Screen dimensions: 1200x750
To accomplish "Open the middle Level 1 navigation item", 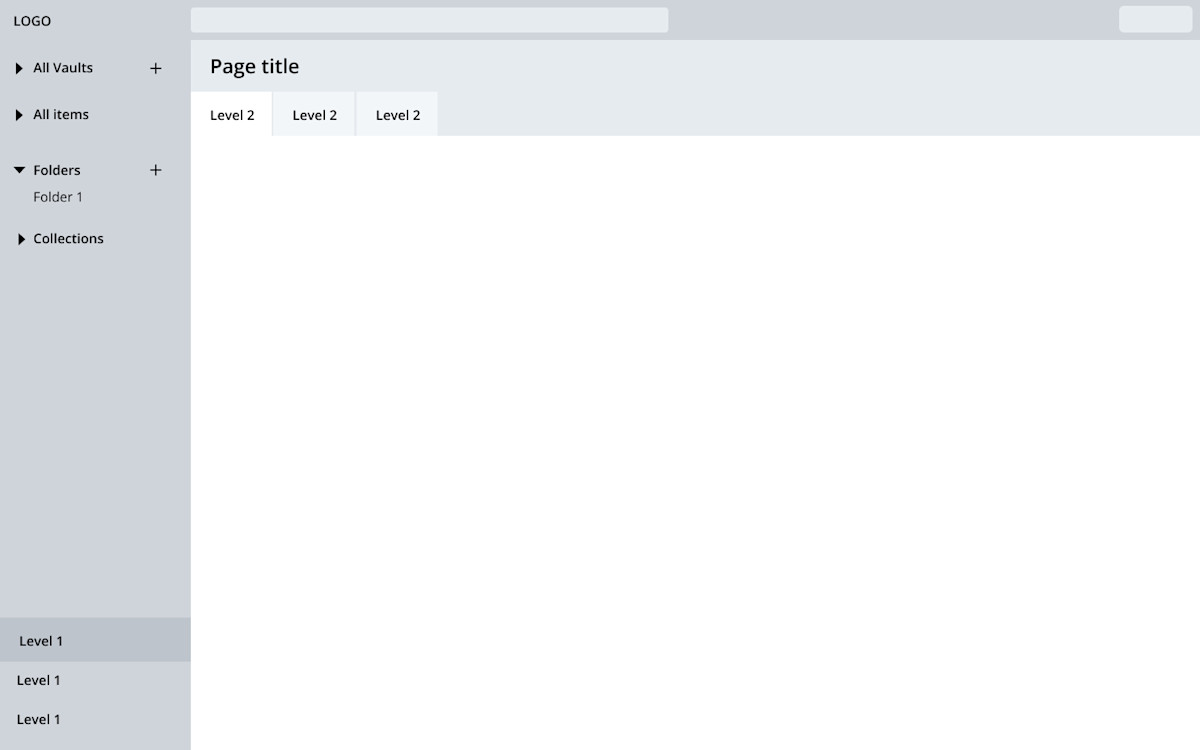I will click(39, 680).
